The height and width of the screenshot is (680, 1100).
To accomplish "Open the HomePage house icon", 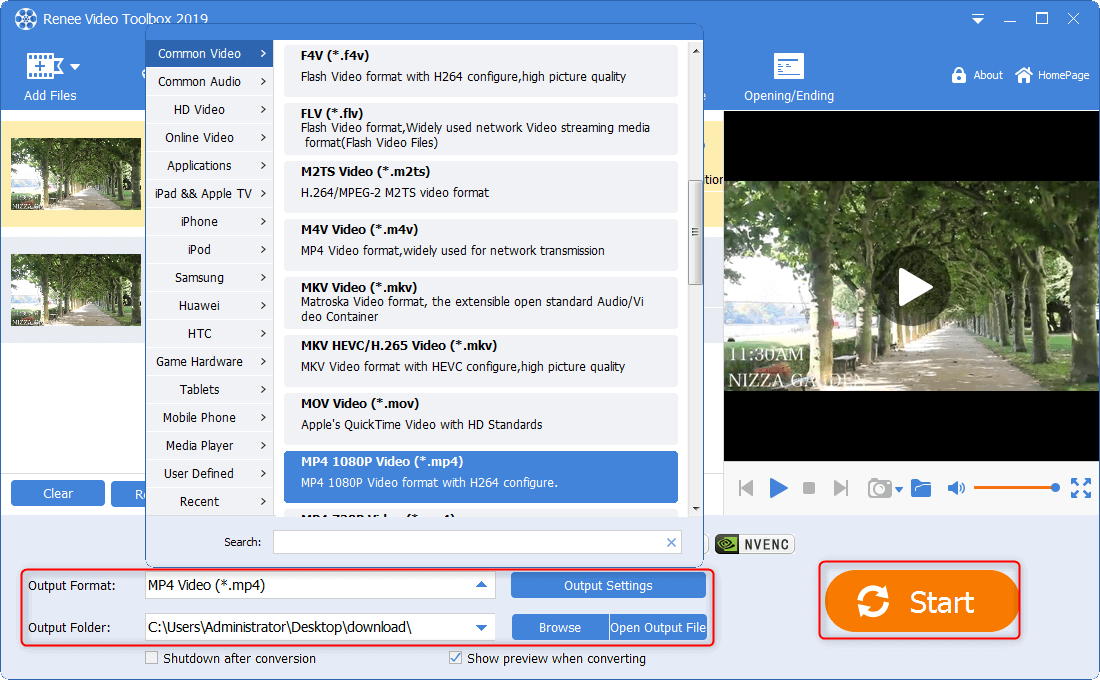I will click(x=1024, y=75).
